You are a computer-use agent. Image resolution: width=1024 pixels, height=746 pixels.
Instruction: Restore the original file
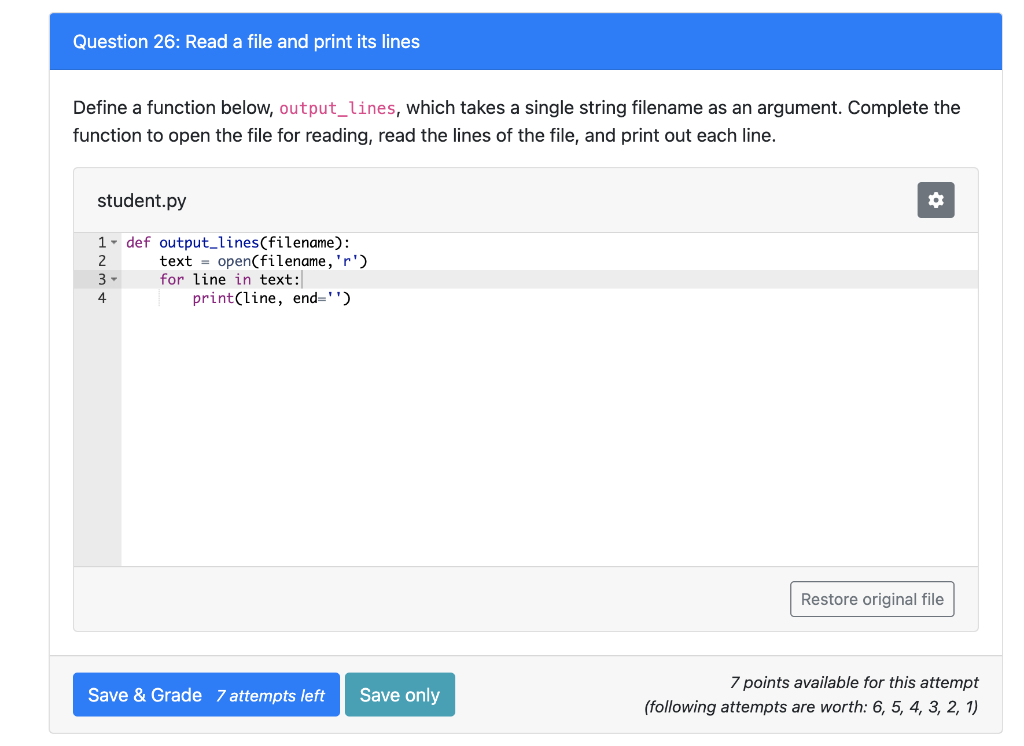point(872,599)
